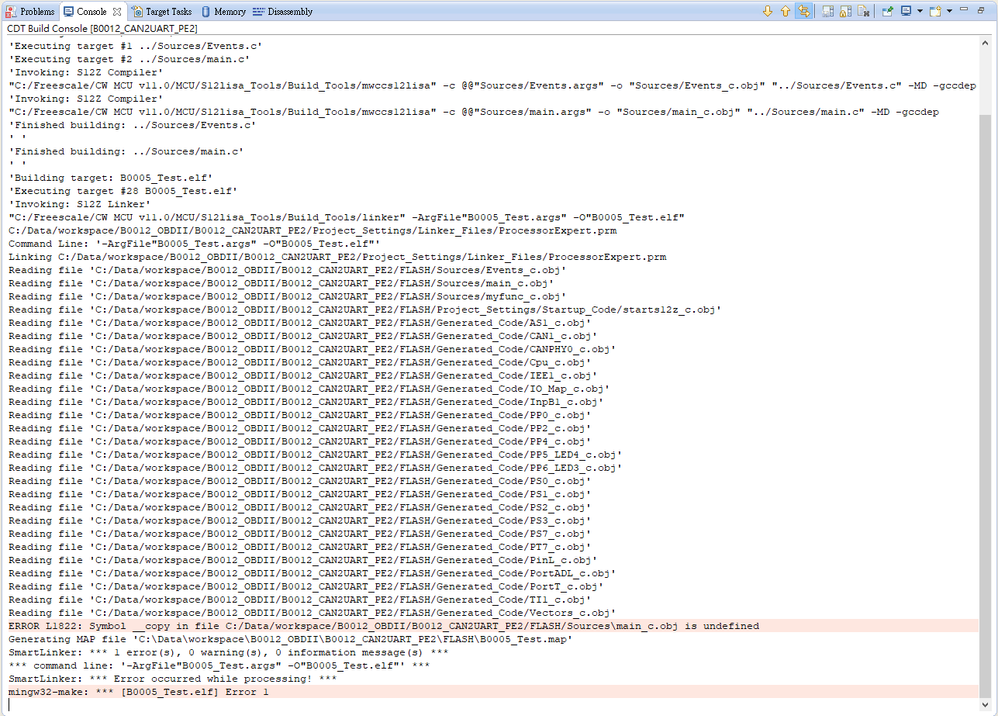This screenshot has width=998, height=716.
Task: Click the vertical scrollbar thumb
Action: (985, 405)
